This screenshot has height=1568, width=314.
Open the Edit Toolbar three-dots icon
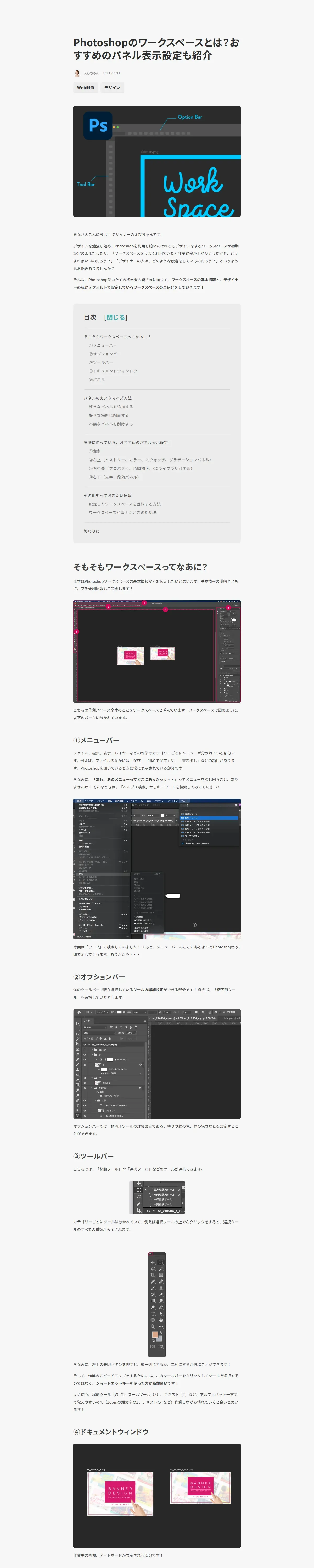tap(161, 1326)
